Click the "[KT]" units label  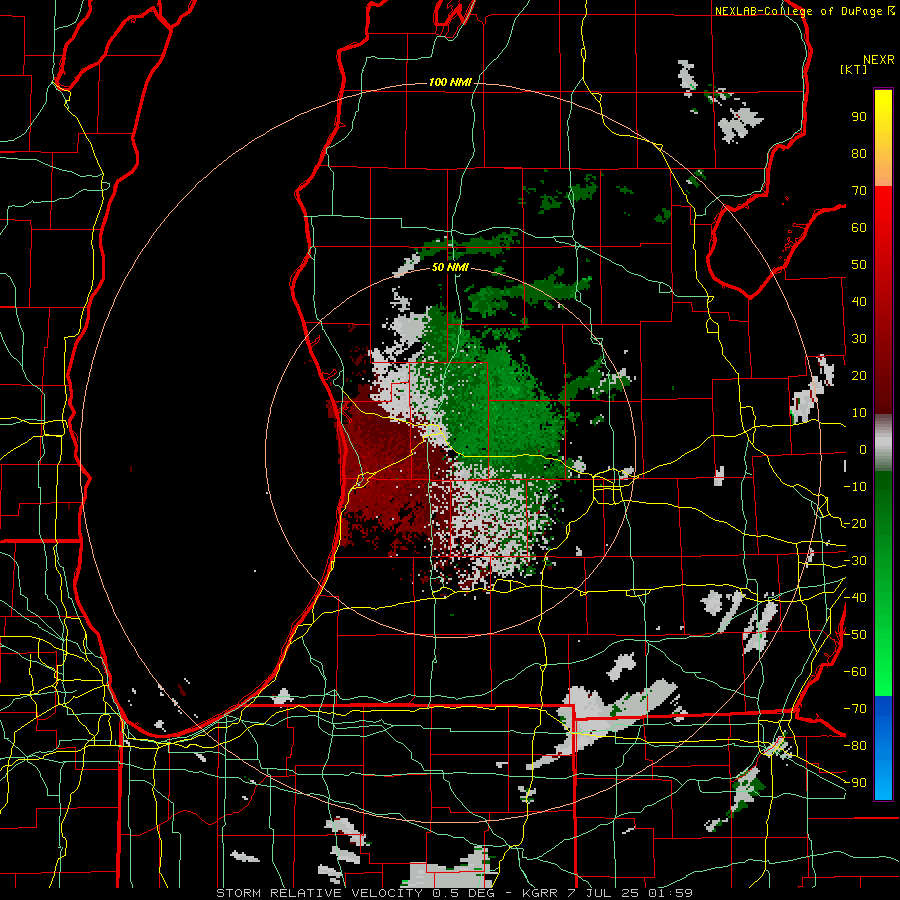point(854,69)
